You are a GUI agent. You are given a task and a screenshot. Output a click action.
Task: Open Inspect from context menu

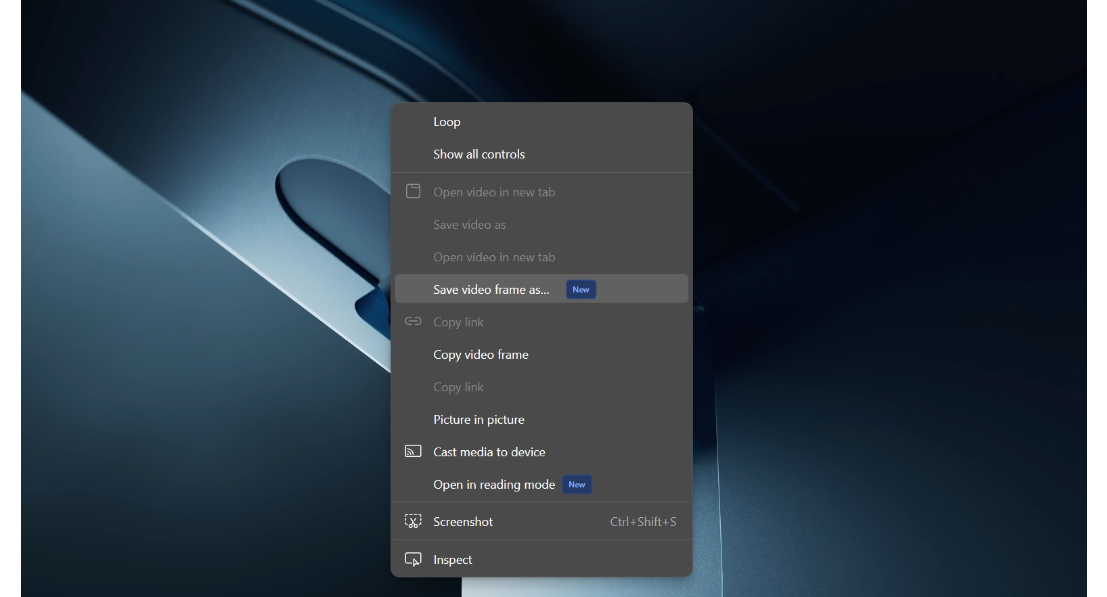pos(541,560)
